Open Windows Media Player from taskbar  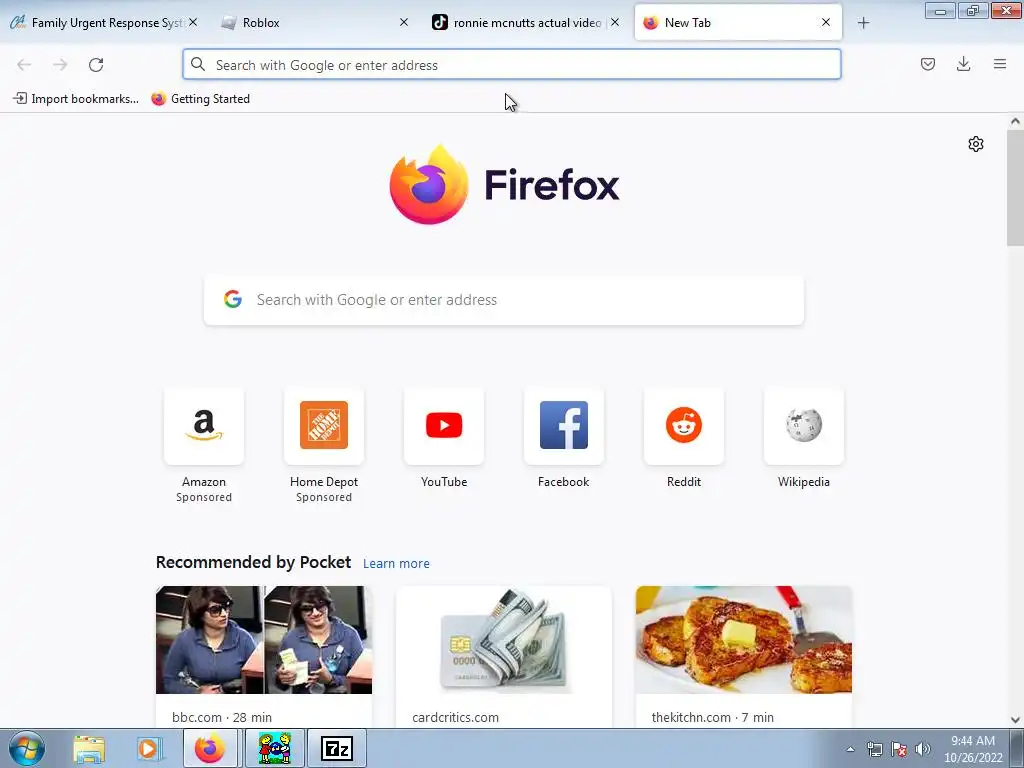coord(149,749)
